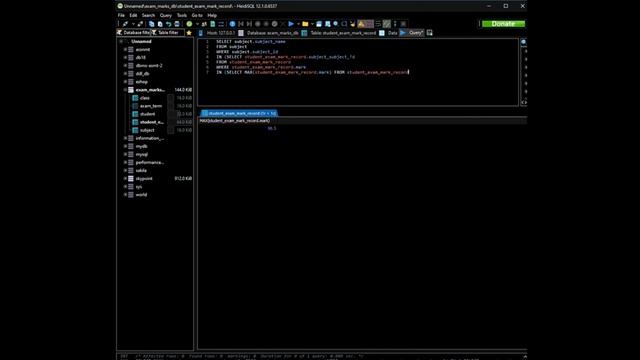Switch to the Data tab
This screenshot has width=640, height=360.
pyautogui.click(x=388, y=33)
